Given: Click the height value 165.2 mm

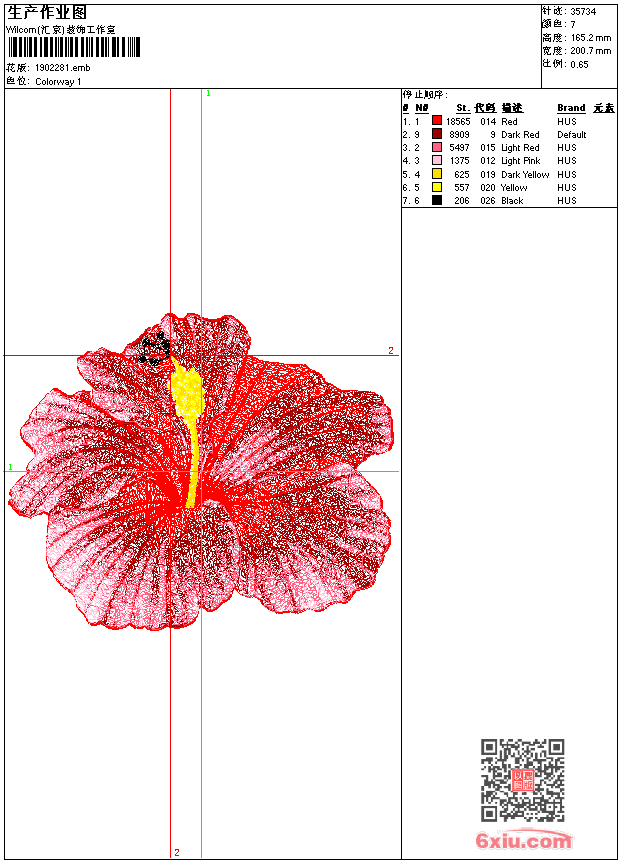Looking at the screenshot, I should (x=590, y=37).
